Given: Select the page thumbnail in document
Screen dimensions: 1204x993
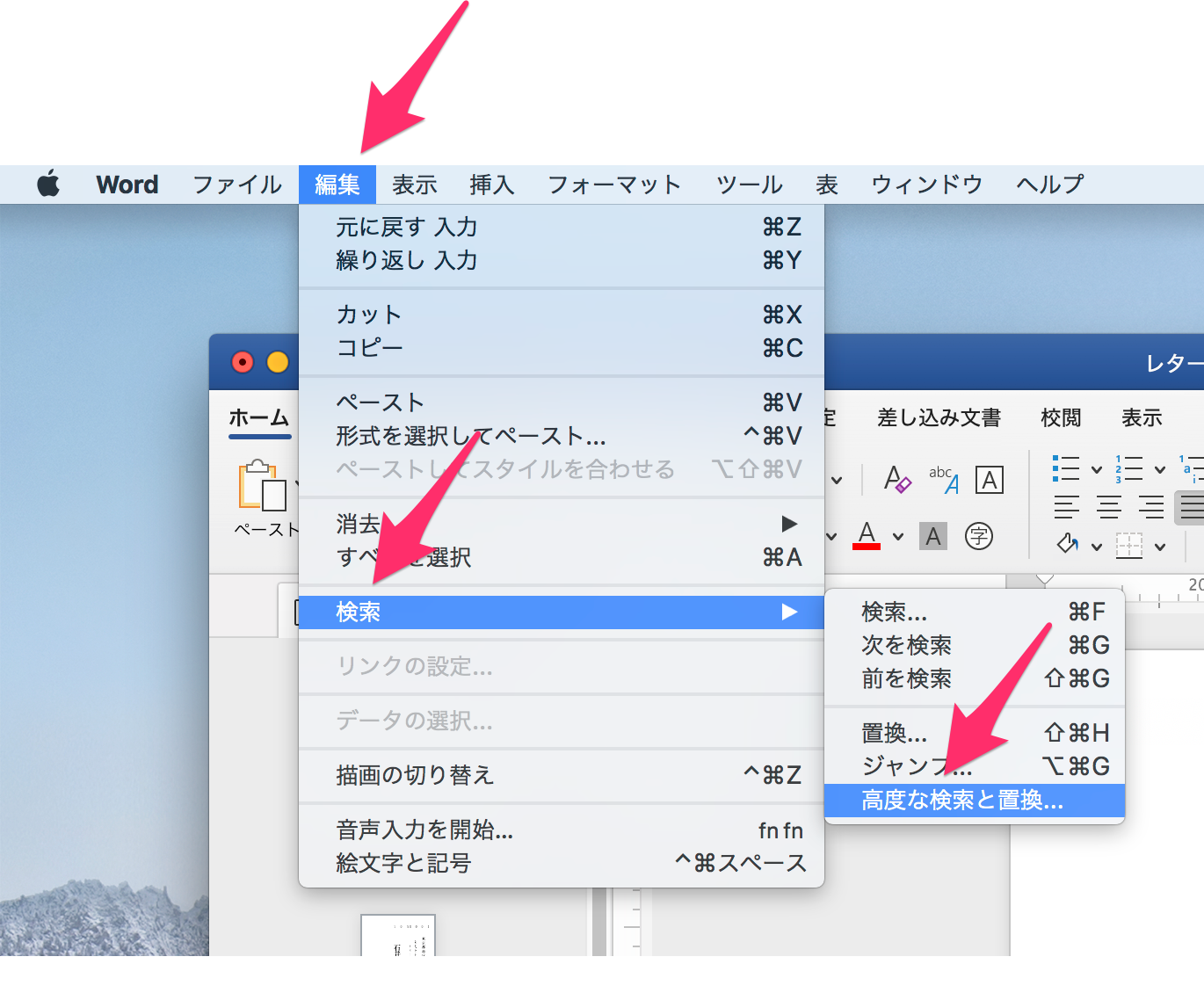Looking at the screenshot, I should click(x=398, y=935).
